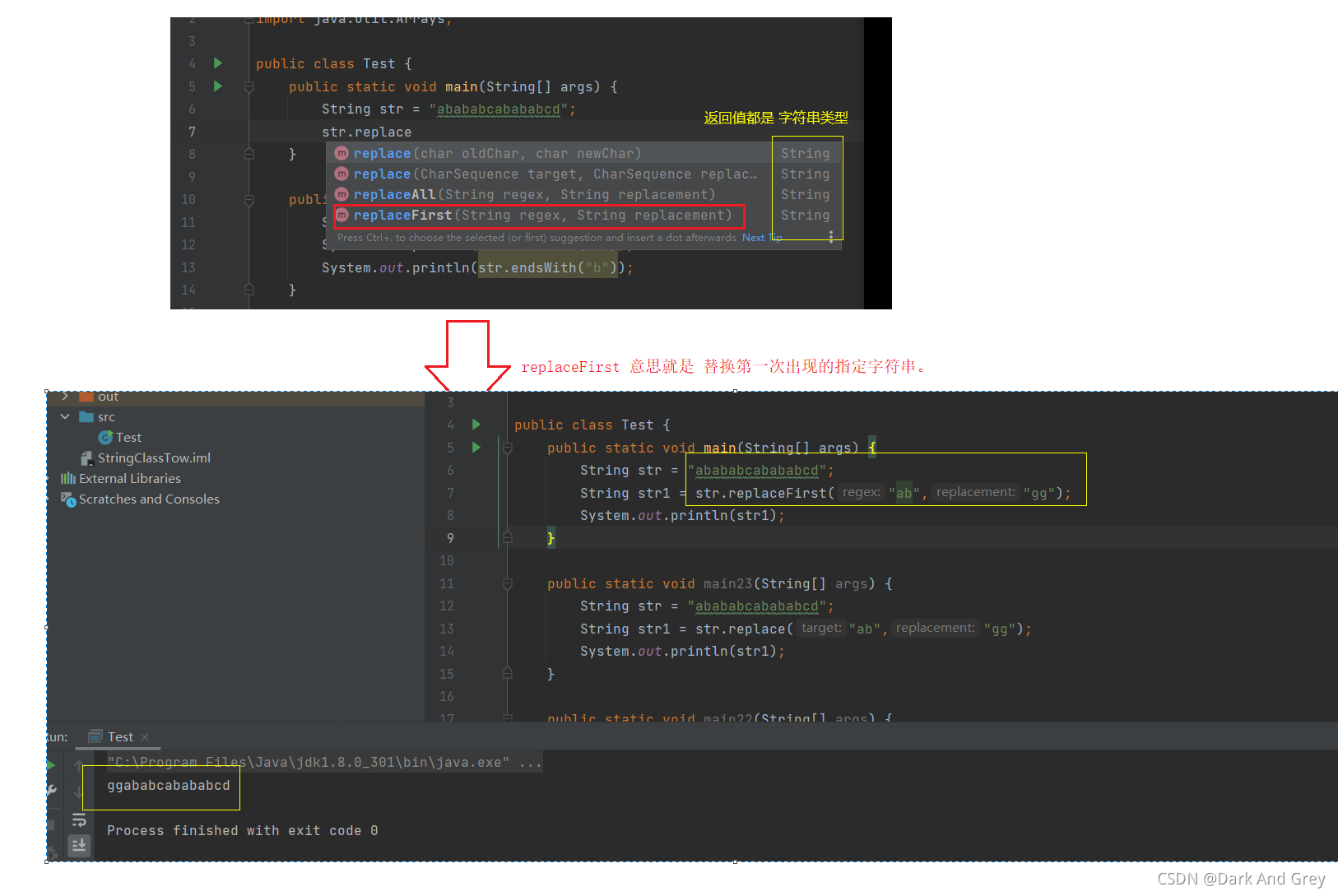Select Scratches and Consoles node
The height and width of the screenshot is (896, 1338).
[149, 499]
